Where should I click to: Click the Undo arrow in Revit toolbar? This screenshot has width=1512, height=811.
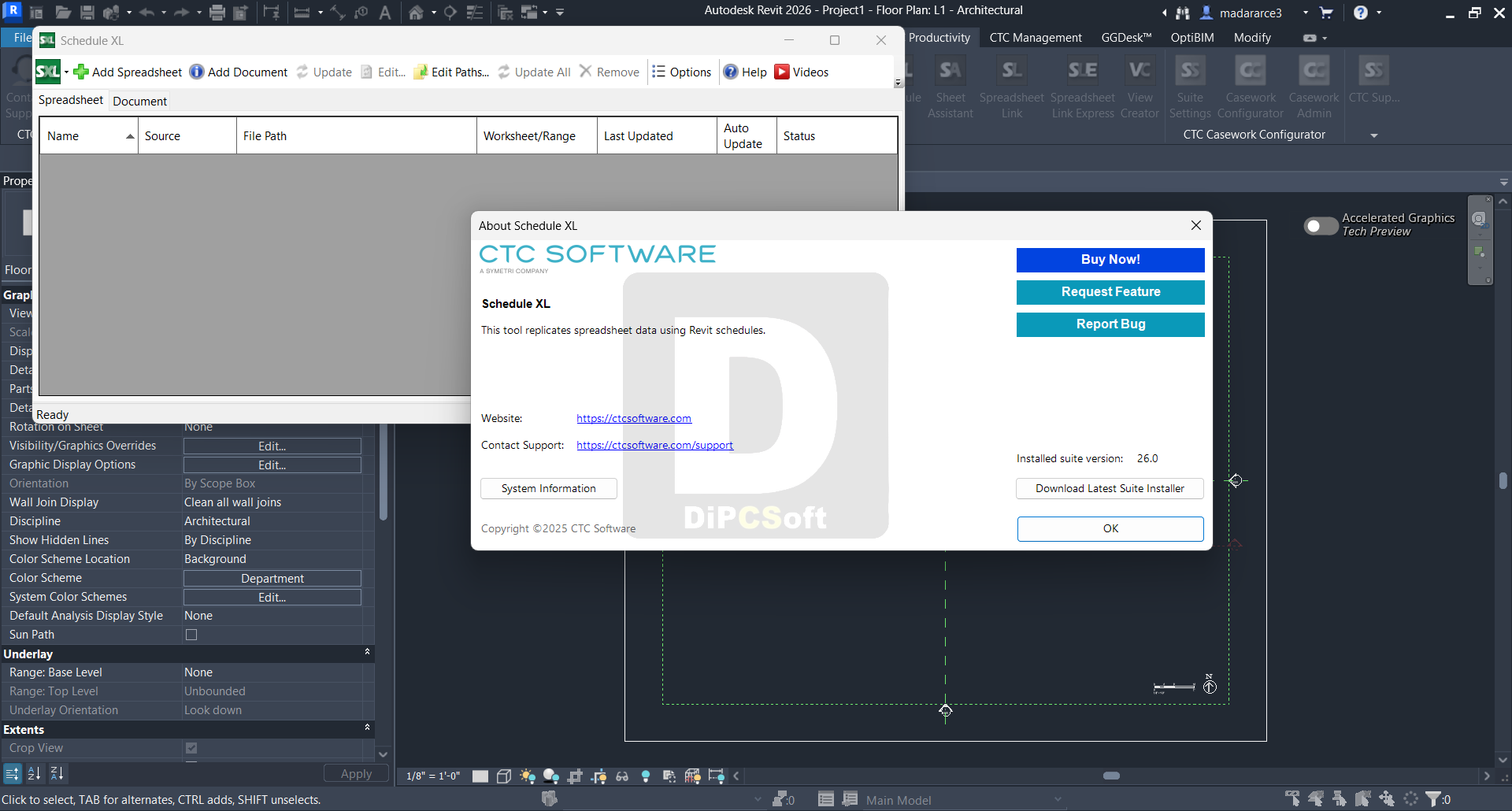[146, 12]
